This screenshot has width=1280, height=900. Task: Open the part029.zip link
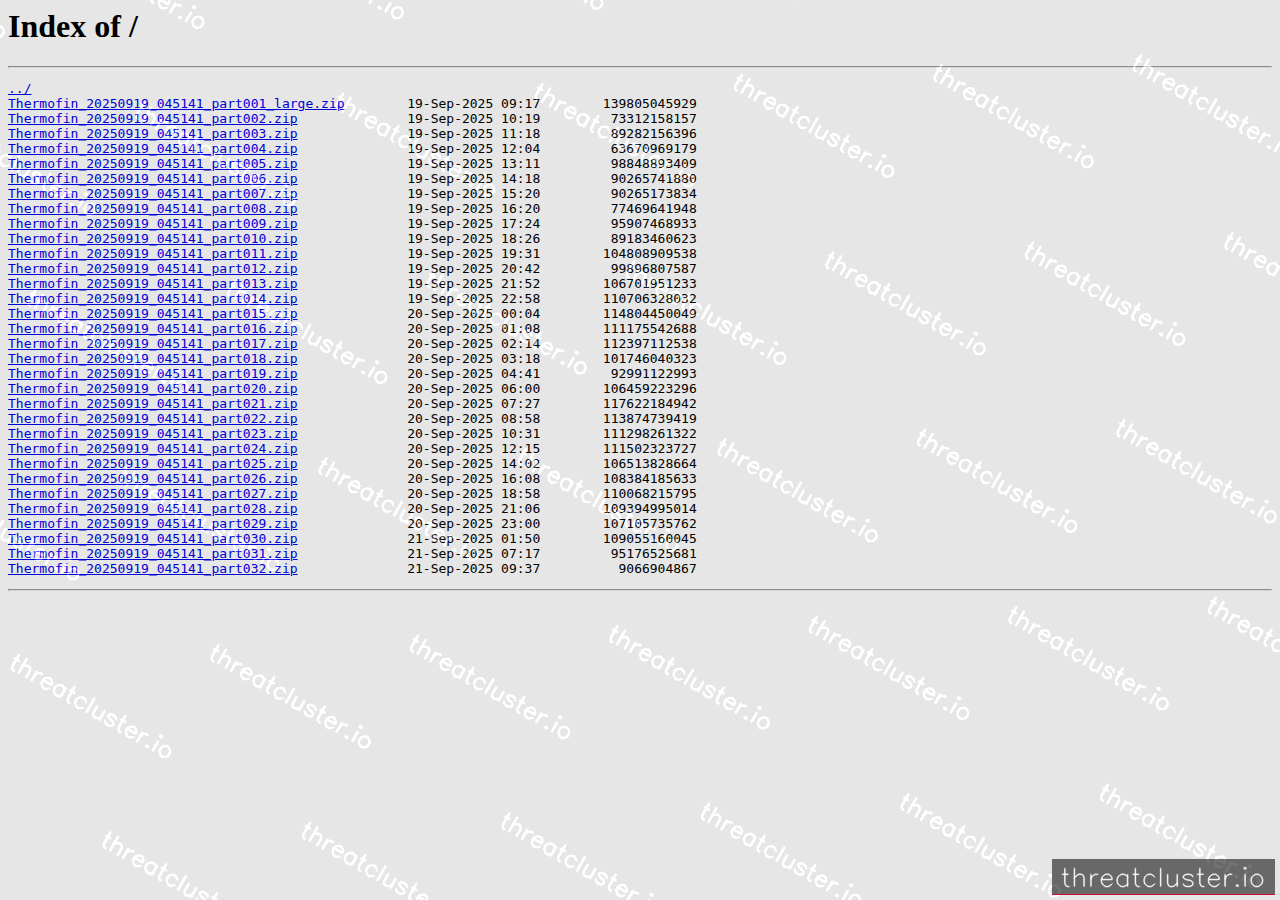[x=153, y=524]
